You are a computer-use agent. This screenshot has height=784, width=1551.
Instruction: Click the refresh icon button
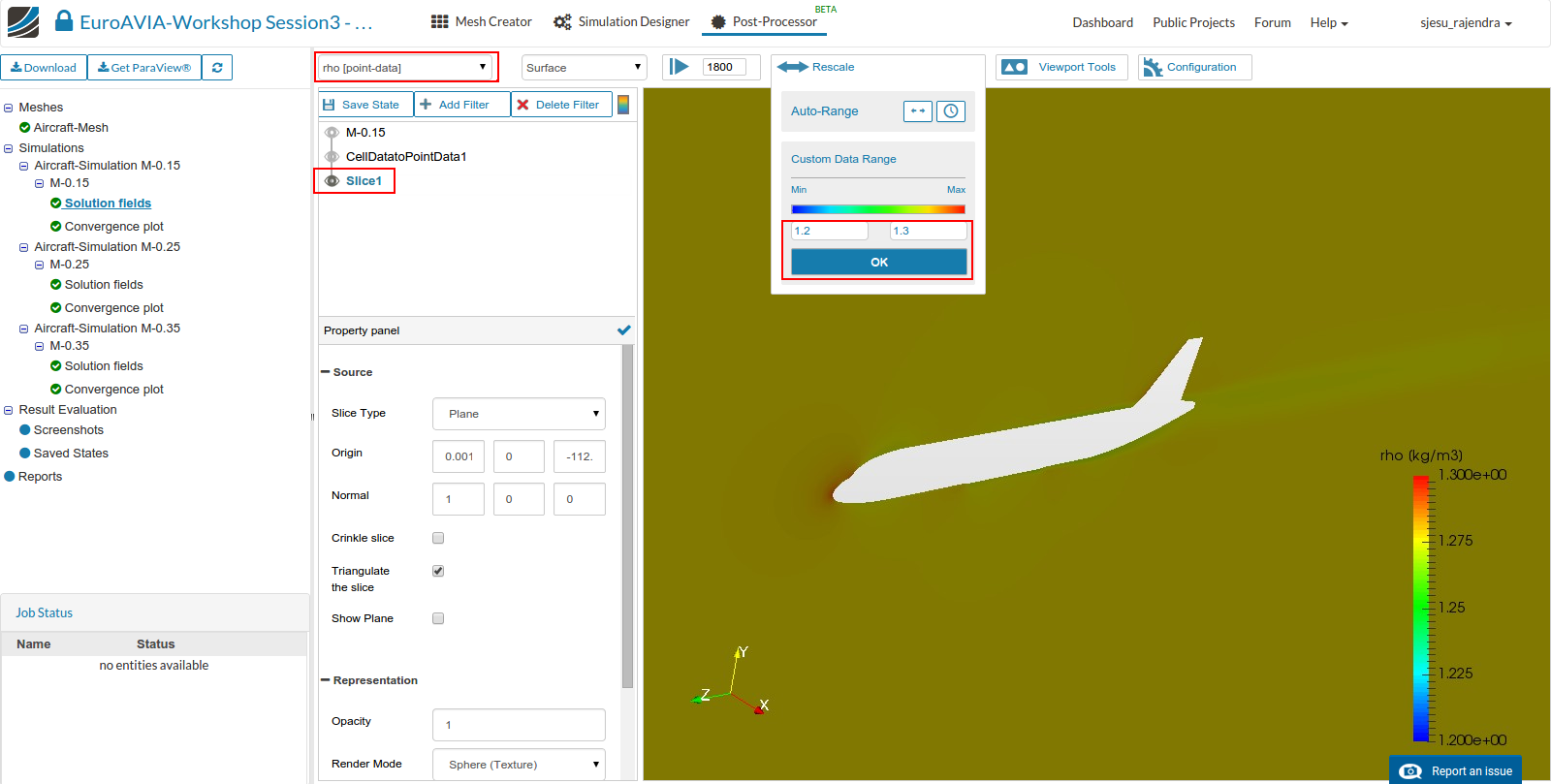pos(217,68)
